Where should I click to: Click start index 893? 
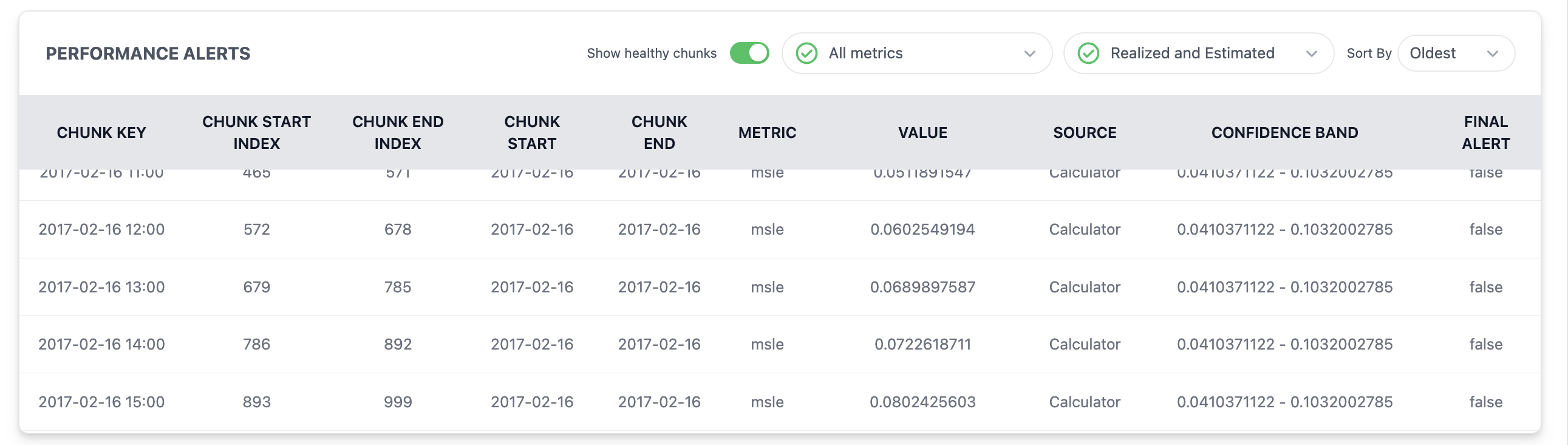[256, 402]
